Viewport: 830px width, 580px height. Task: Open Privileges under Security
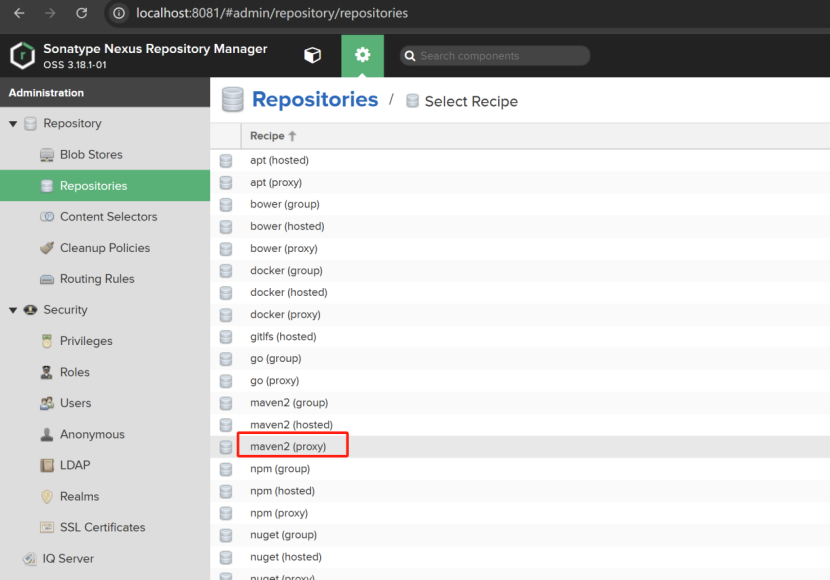86,341
